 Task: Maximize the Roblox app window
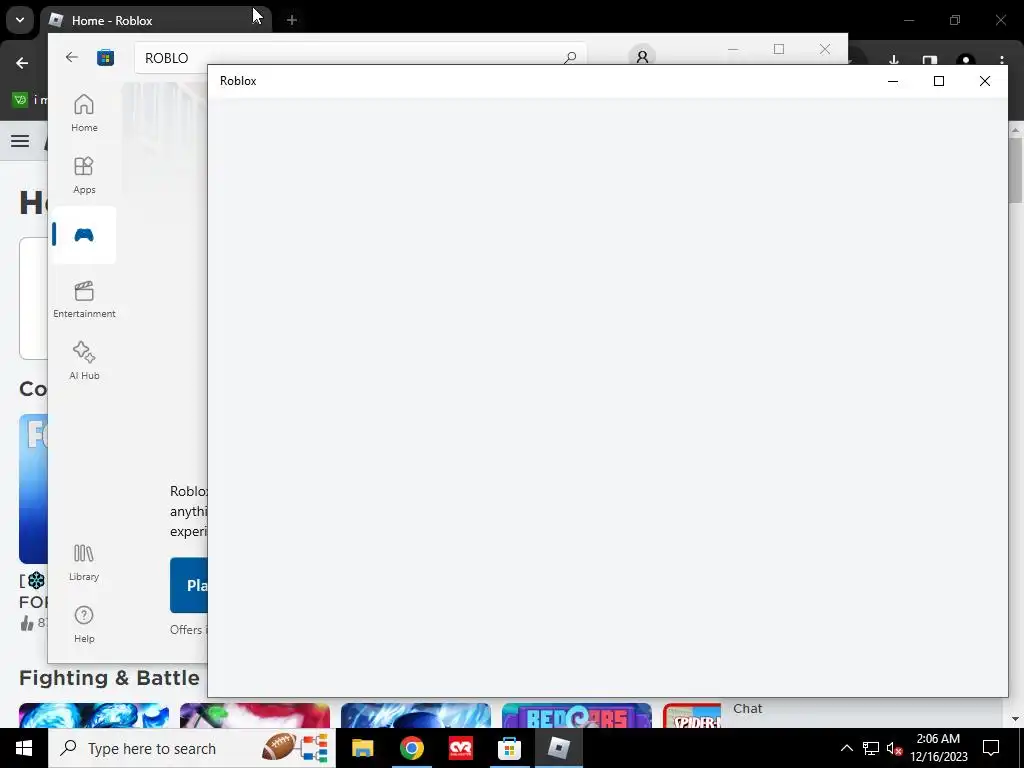(x=938, y=81)
